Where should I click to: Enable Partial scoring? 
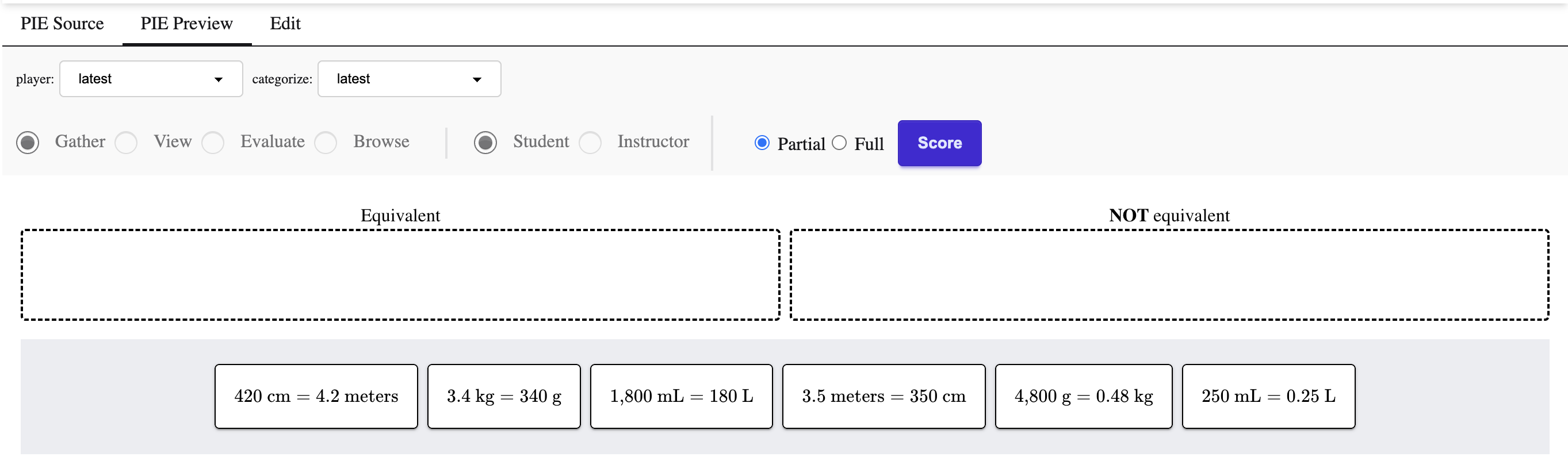[x=762, y=143]
